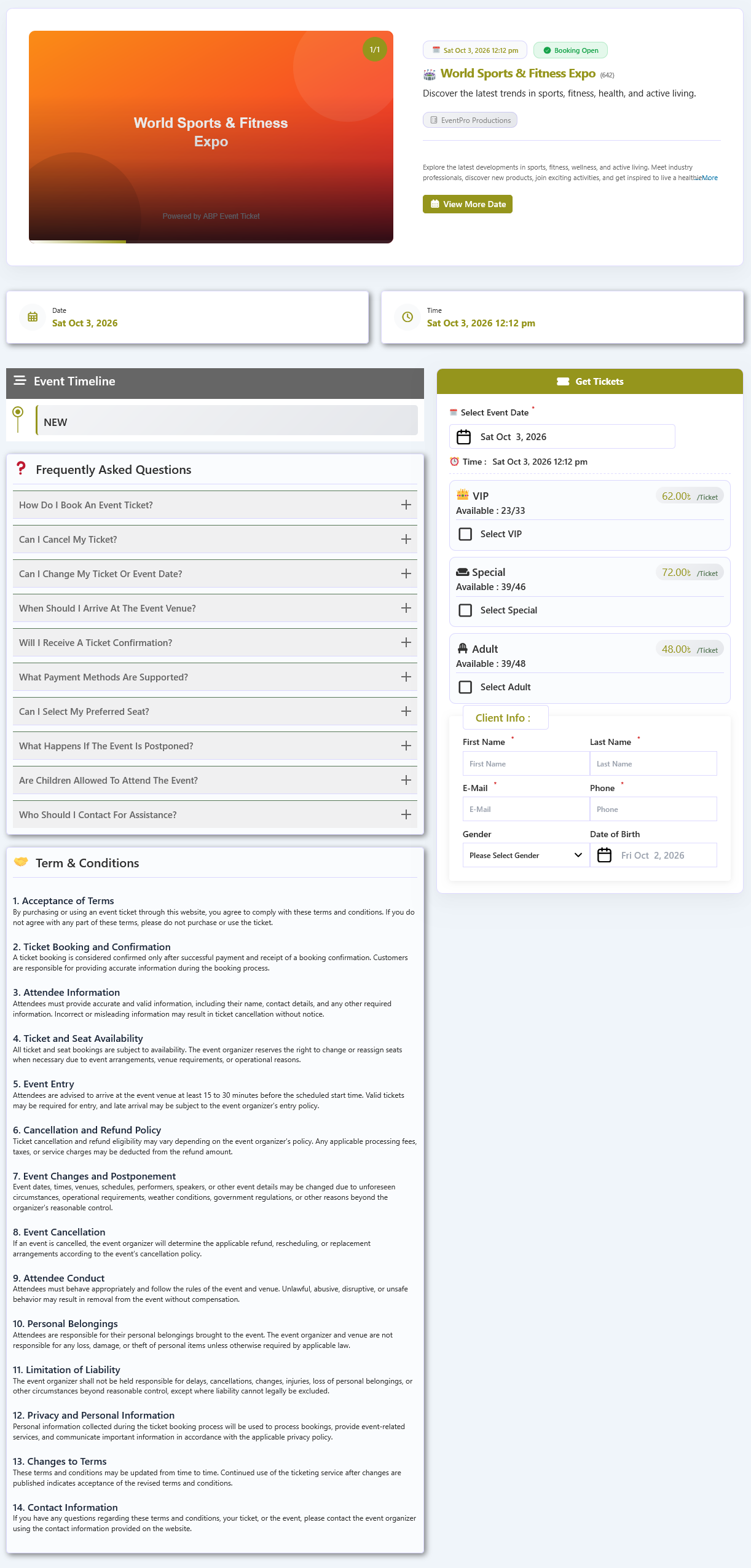Click the EventPro Productions organizer badge
751x1568 pixels.
(470, 120)
